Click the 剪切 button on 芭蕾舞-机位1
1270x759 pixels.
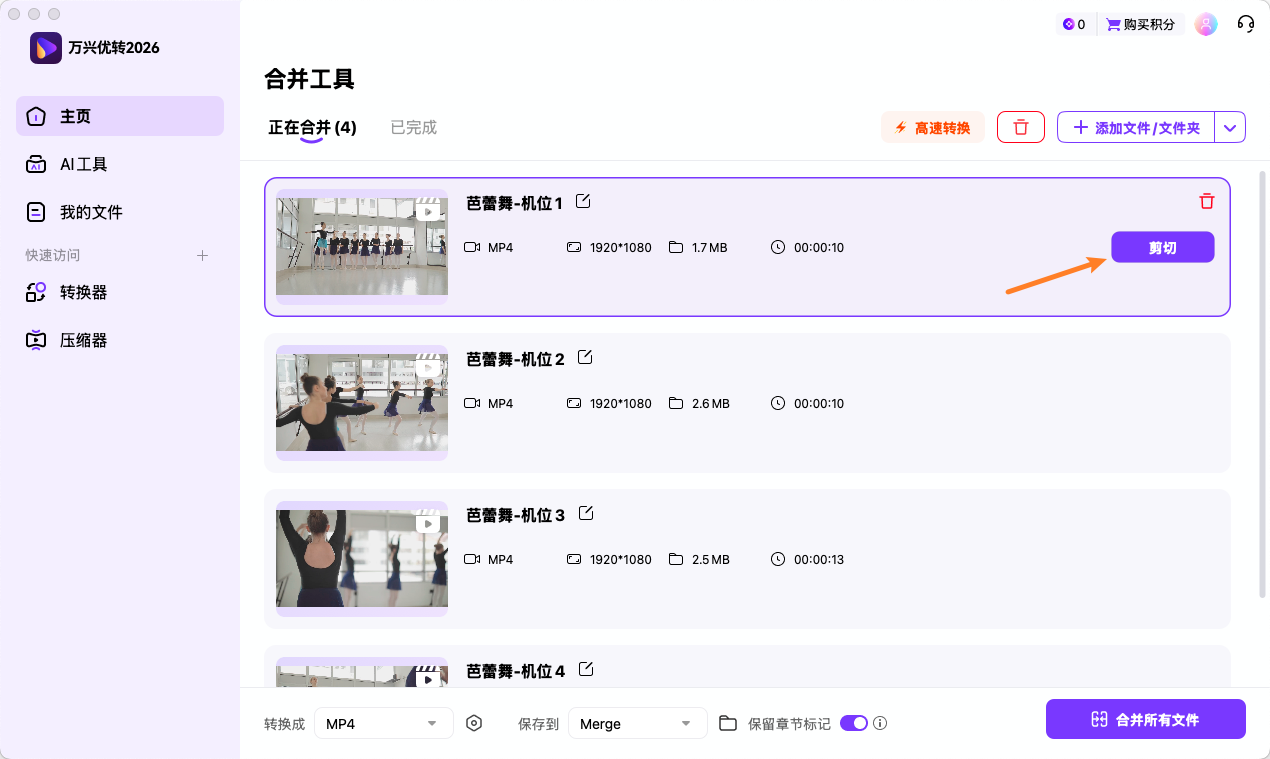click(x=1162, y=247)
